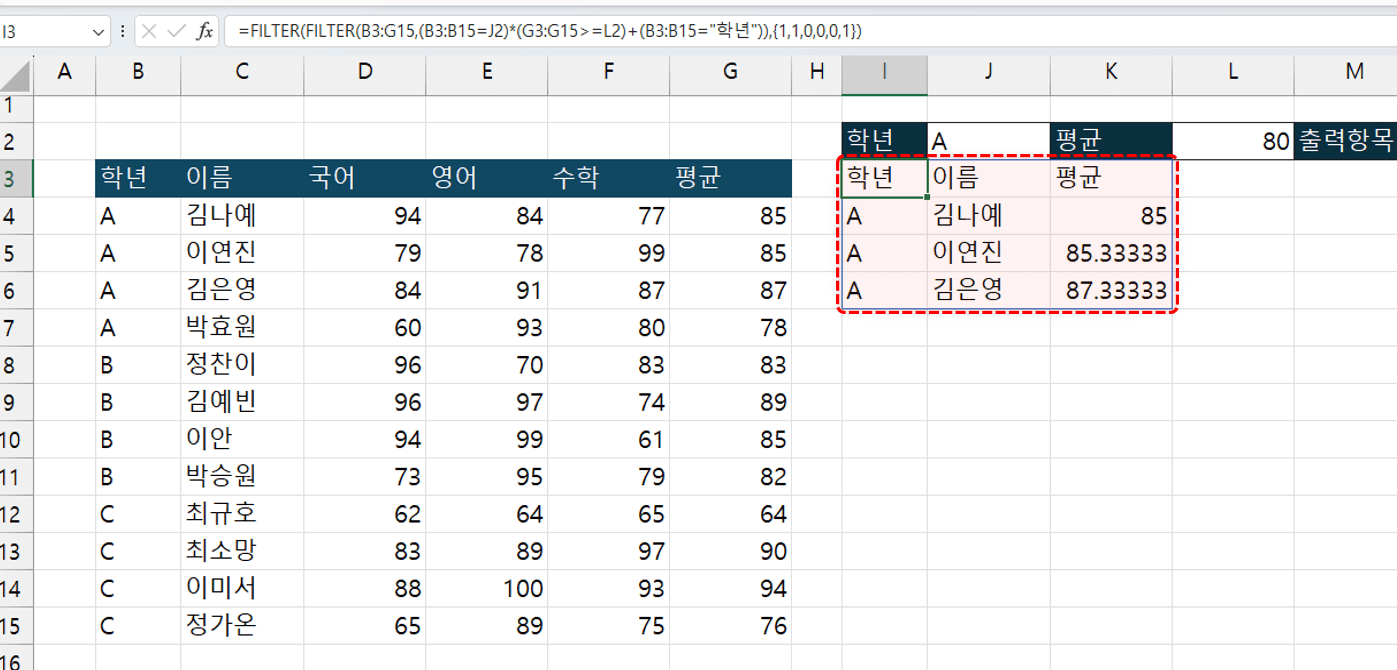
Task: Open the Insert Function fx button
Action: pyautogui.click(x=204, y=31)
